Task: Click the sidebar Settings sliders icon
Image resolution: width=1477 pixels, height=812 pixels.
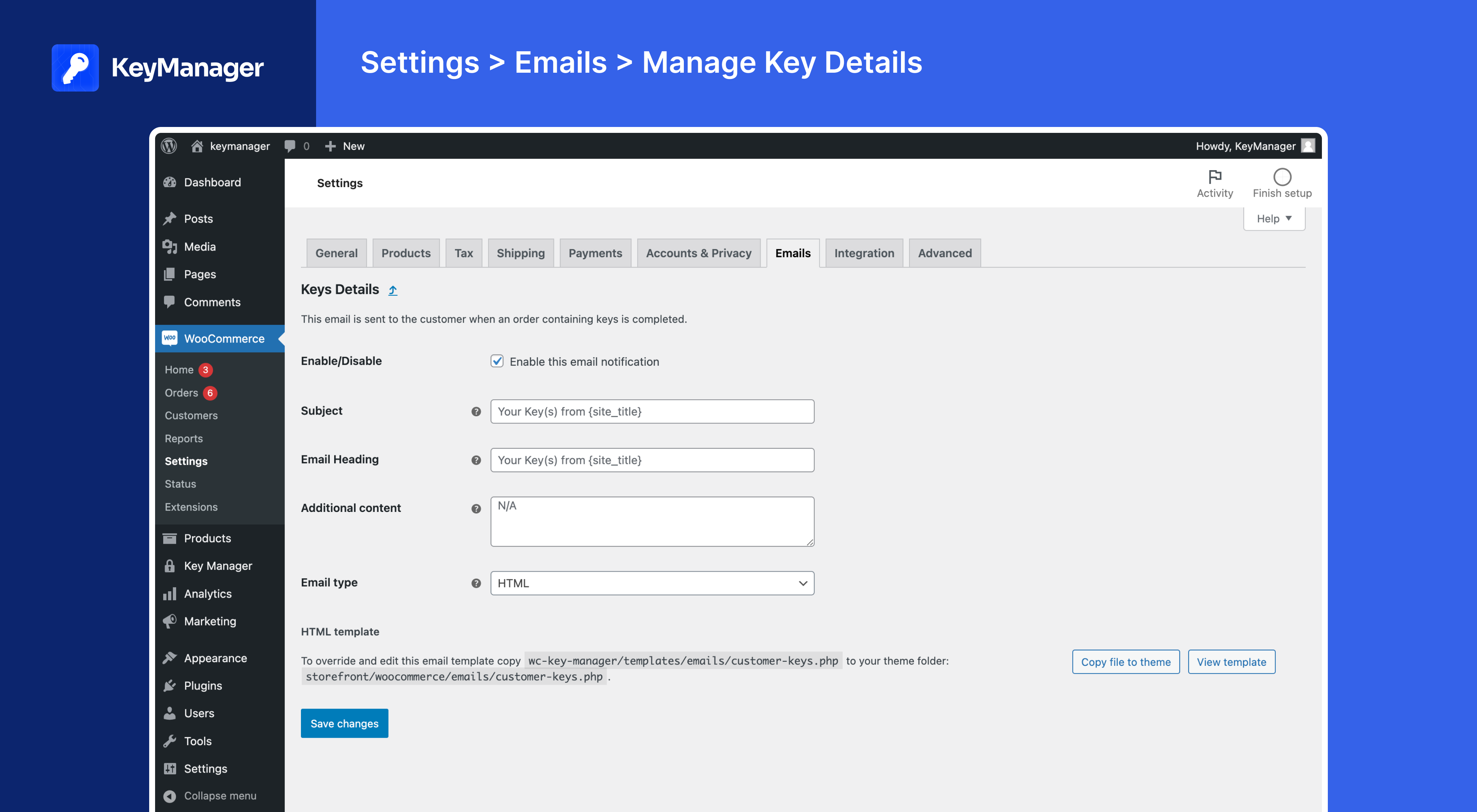Action: click(170, 768)
